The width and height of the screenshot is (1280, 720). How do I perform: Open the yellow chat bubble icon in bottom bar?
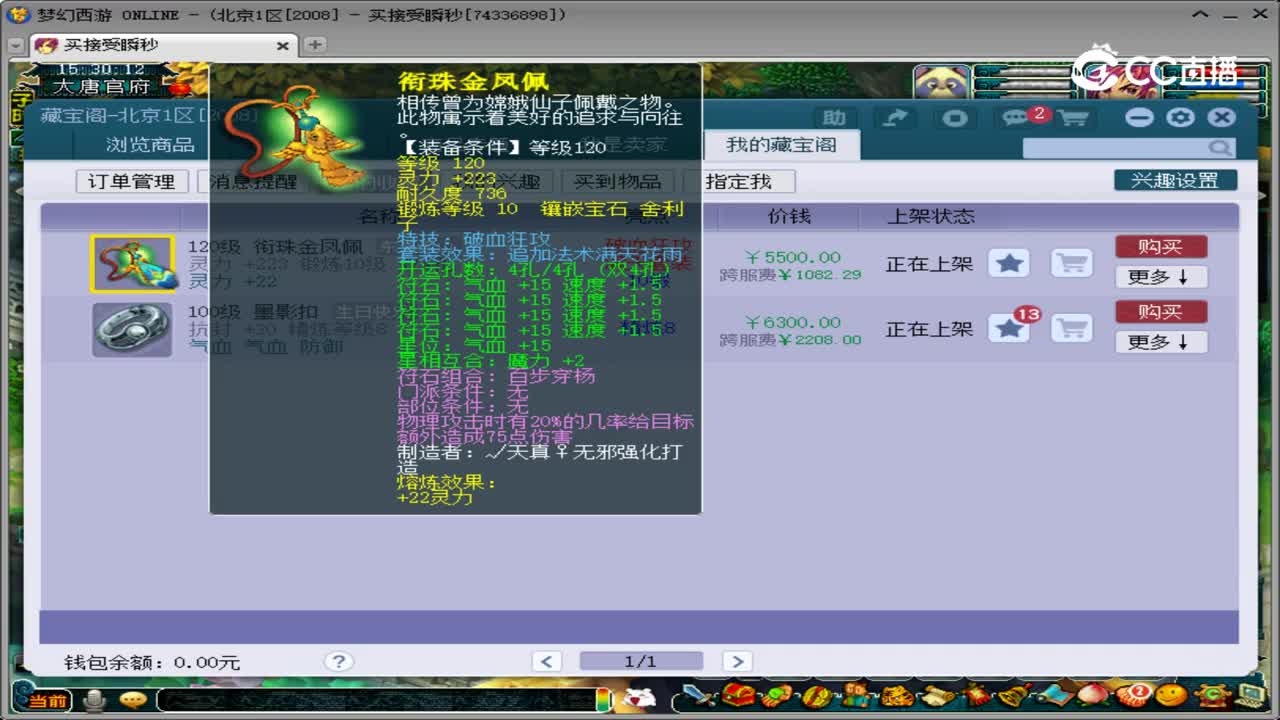132,700
